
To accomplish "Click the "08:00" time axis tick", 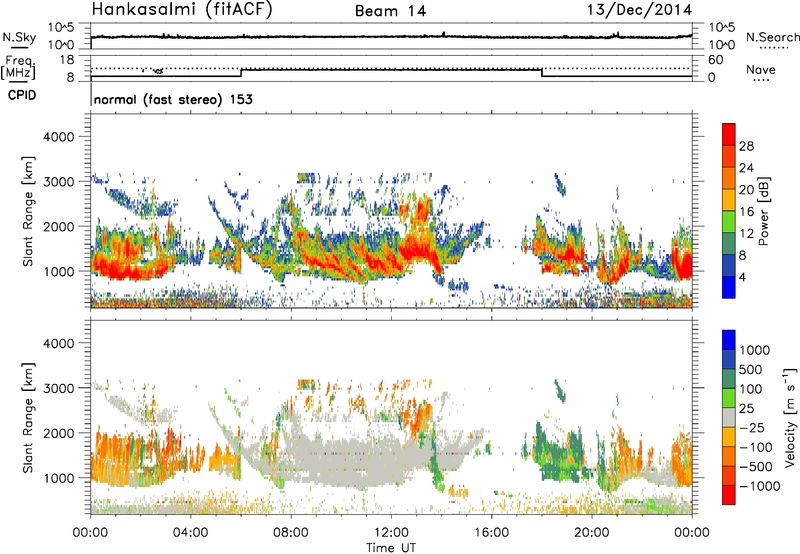I will tap(291, 533).
